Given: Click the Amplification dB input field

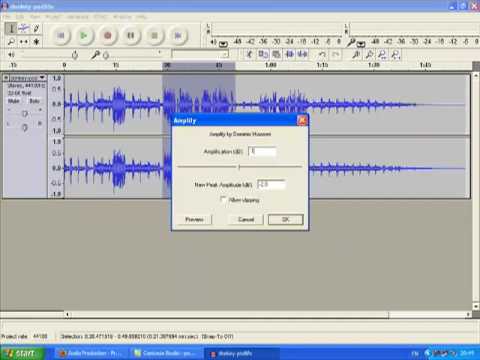Looking at the screenshot, I should [x=262, y=152].
